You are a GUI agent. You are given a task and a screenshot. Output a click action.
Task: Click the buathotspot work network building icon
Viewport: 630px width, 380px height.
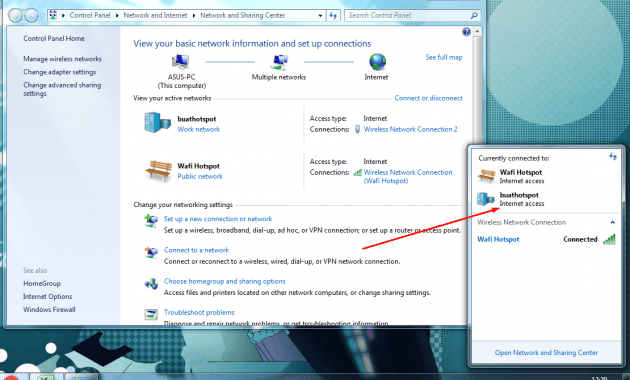click(x=158, y=123)
